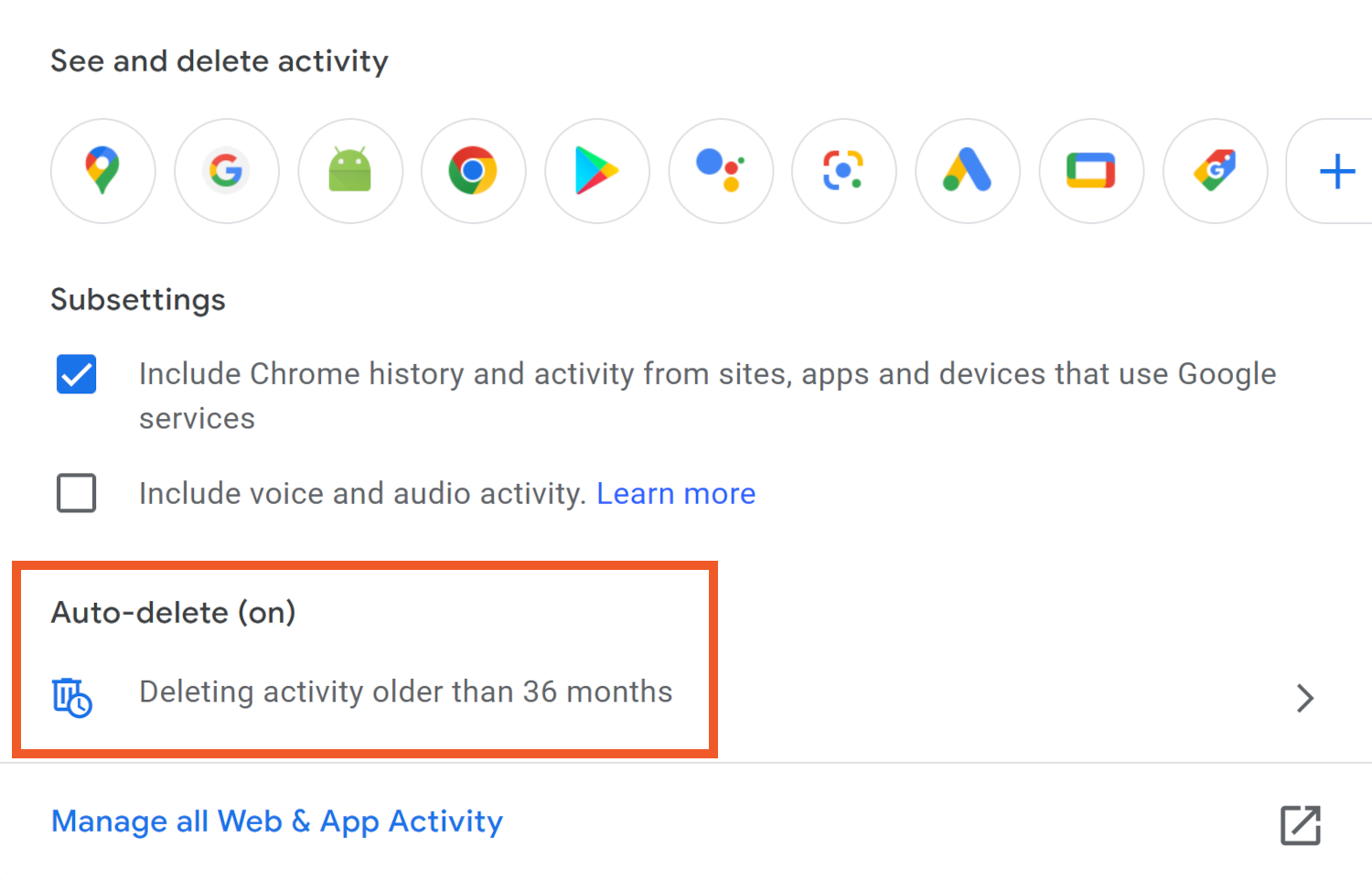Screen dimensions: 1372x880
Task: Select the Google Shopping activity icon
Action: (x=1215, y=171)
